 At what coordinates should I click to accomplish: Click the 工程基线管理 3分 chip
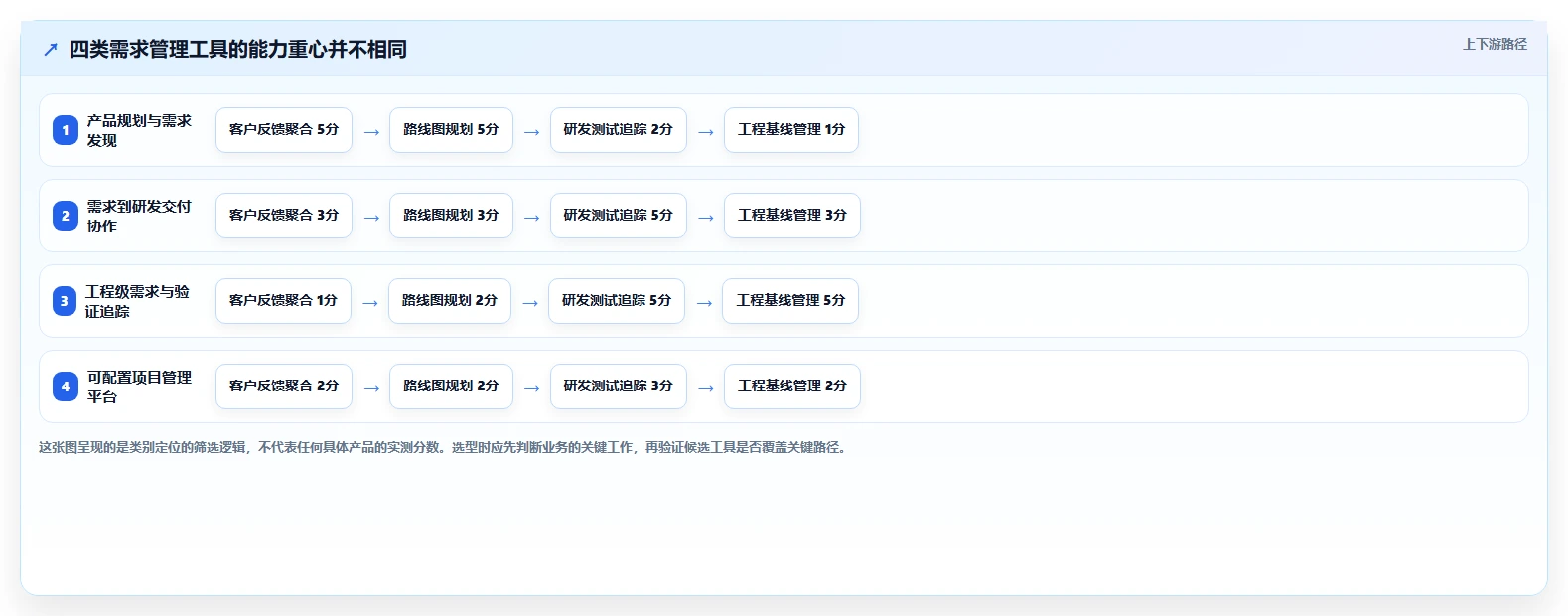point(792,216)
